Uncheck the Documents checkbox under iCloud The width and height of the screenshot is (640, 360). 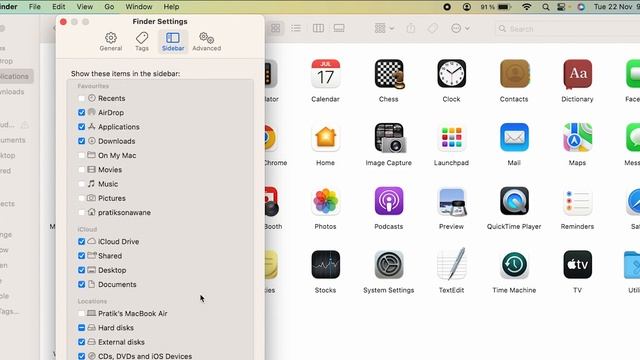pyautogui.click(x=81, y=284)
